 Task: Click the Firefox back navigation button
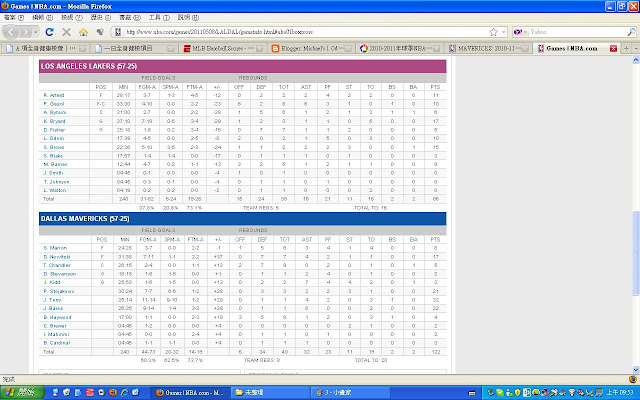click(x=11, y=32)
